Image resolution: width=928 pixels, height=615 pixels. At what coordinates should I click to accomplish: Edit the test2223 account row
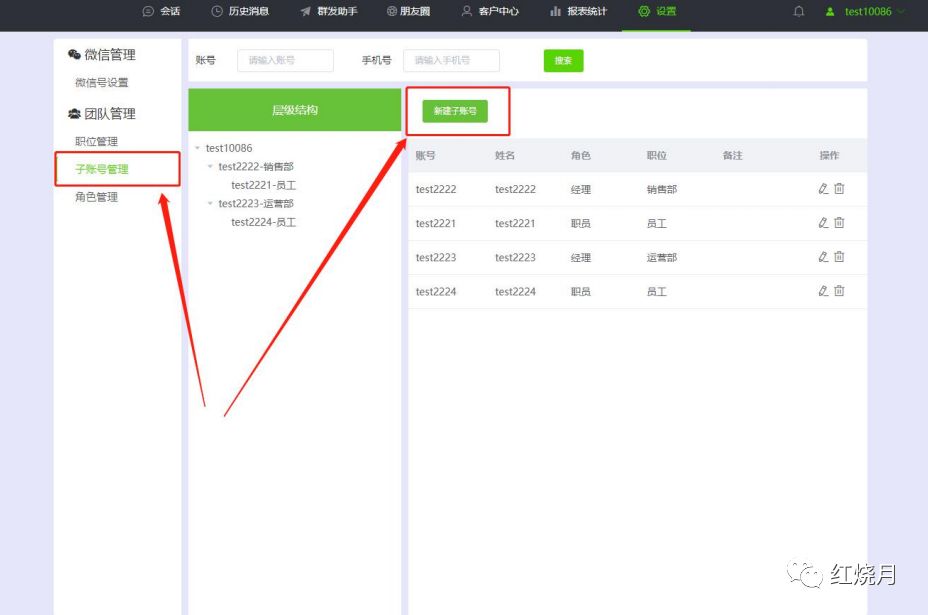823,257
